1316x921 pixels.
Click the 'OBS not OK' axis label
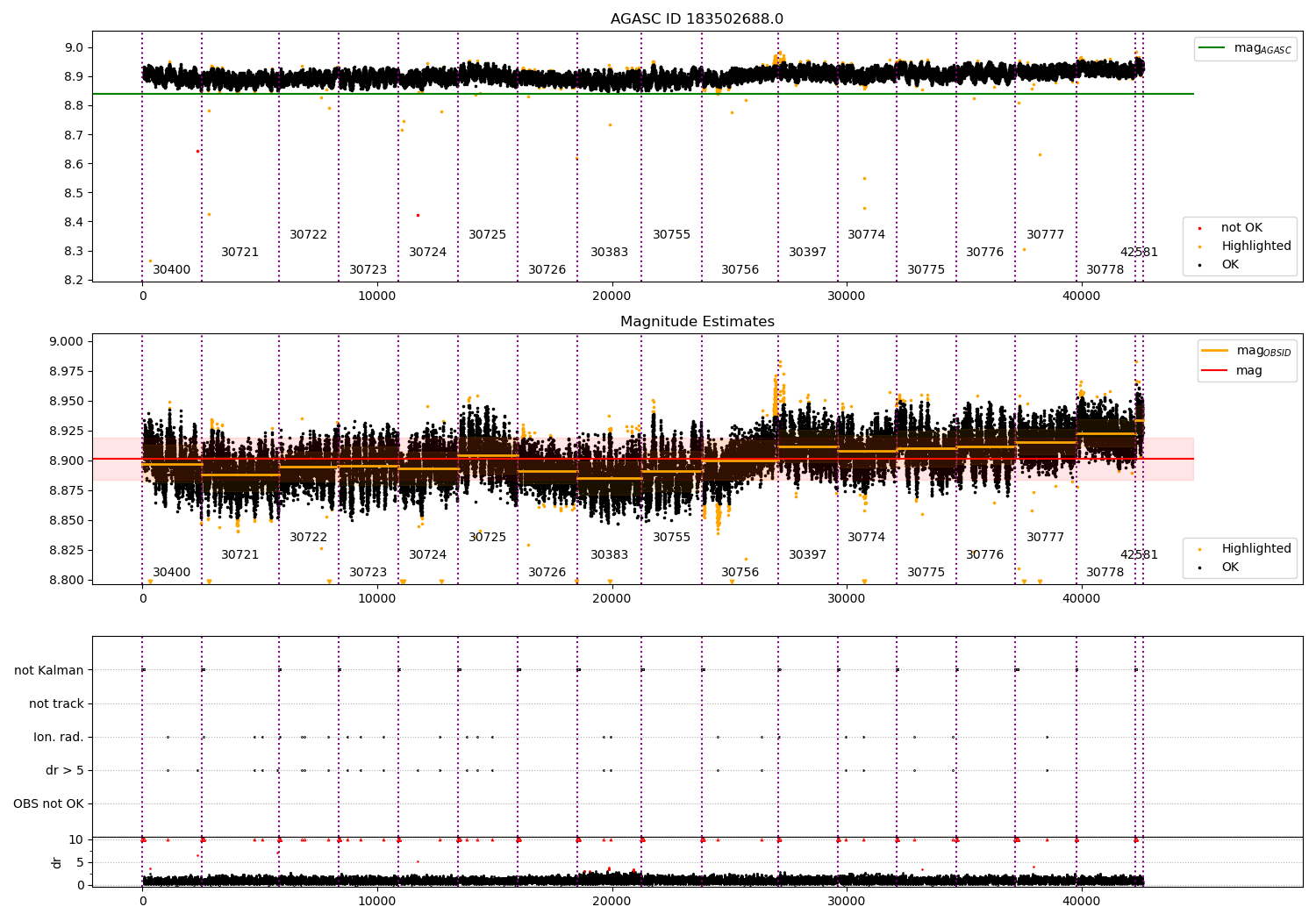pyautogui.click(x=48, y=804)
